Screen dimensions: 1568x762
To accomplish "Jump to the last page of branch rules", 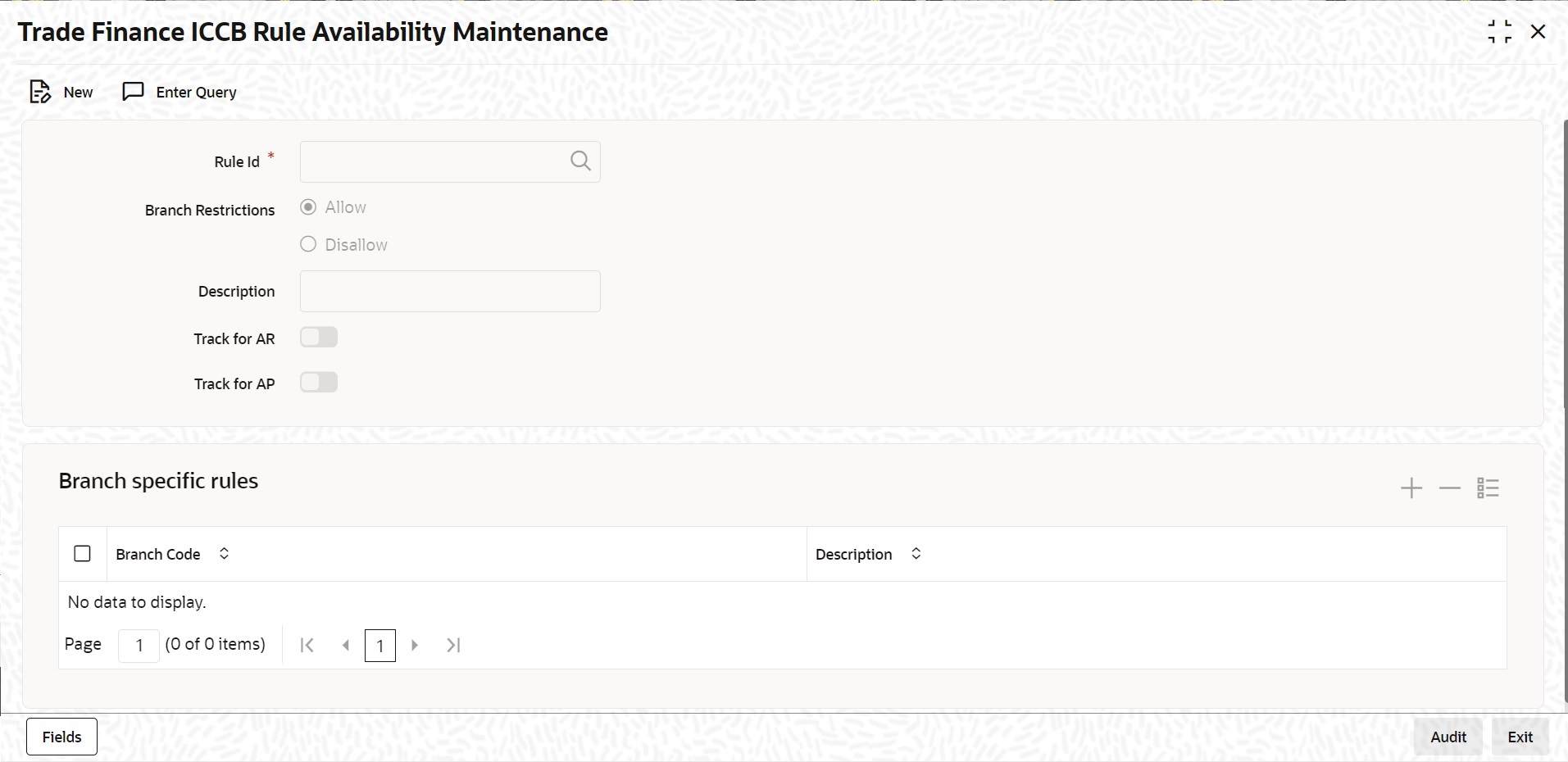I will 453,645.
